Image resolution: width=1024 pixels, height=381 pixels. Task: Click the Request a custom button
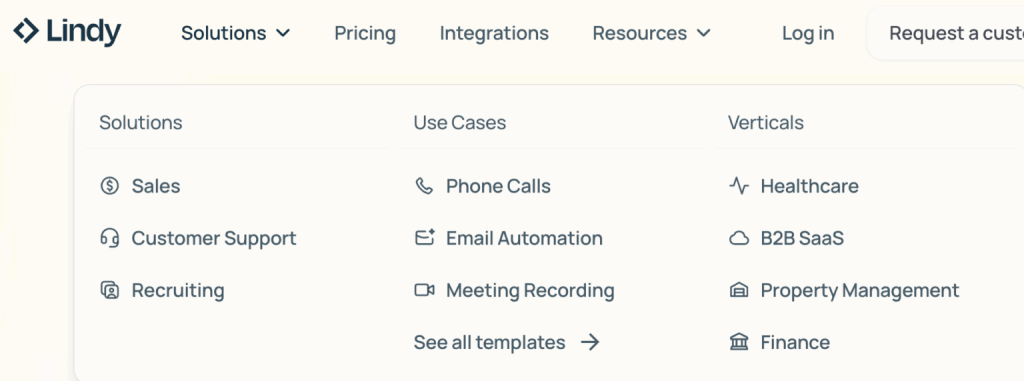946,33
